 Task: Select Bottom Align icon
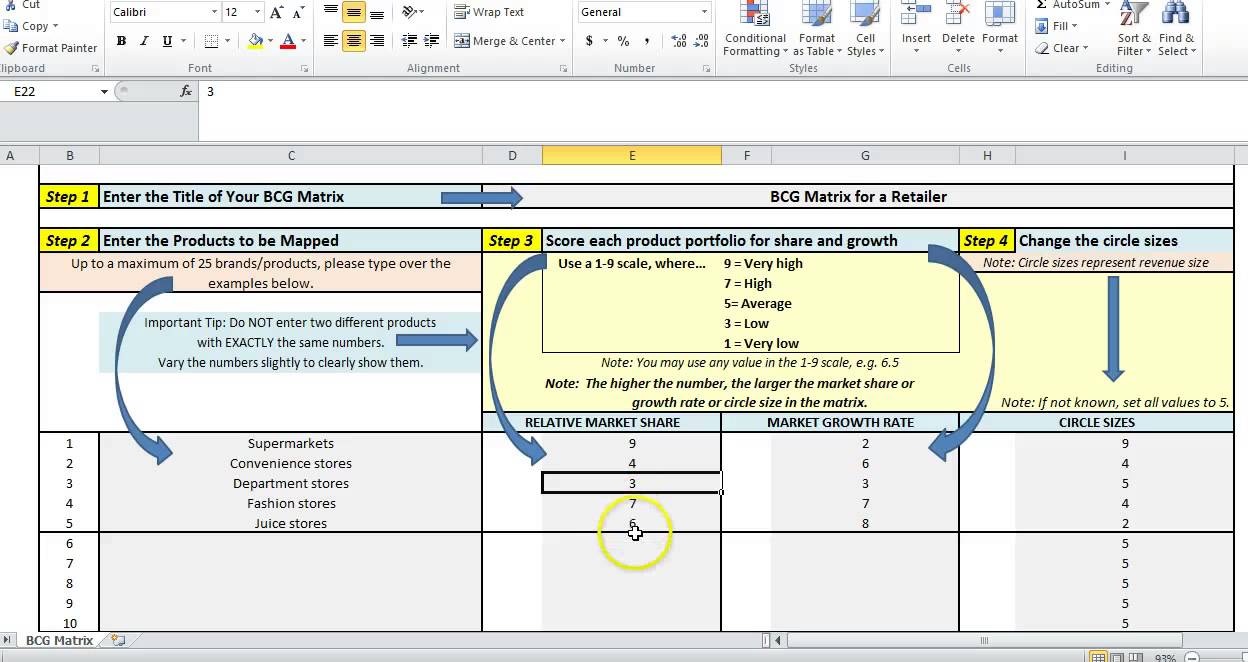point(377,12)
